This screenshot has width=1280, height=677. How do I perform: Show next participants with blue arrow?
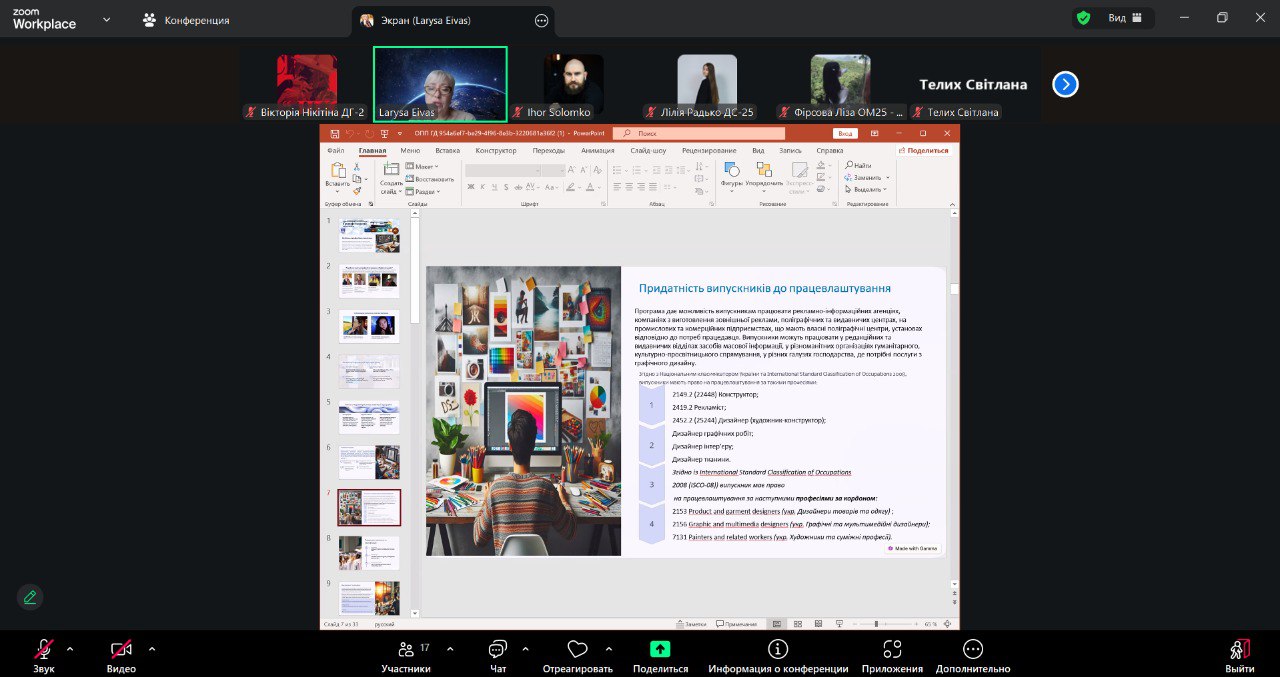[1065, 84]
